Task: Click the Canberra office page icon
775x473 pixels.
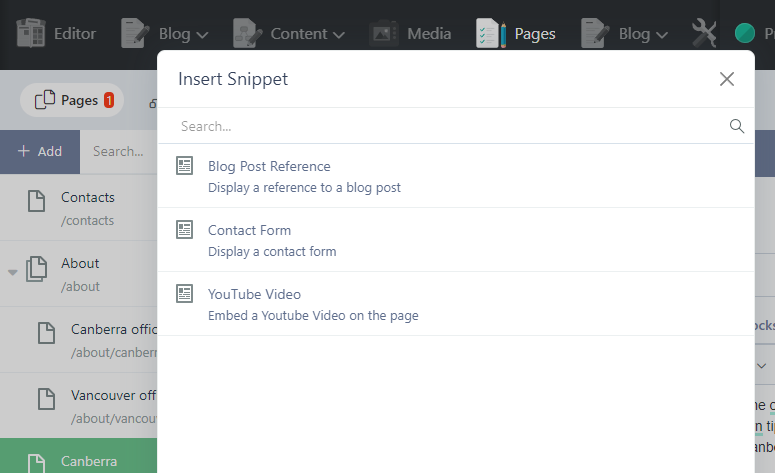Action: [46, 333]
